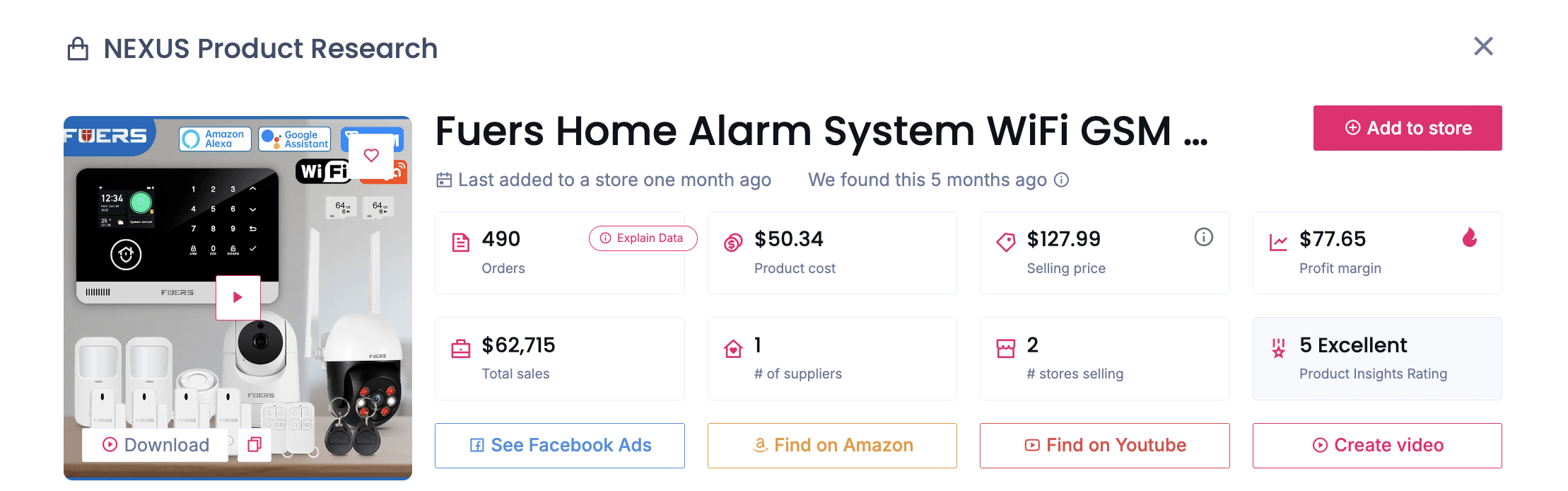Toggle the heart favorite on the product image
Image resolution: width=1568 pixels, height=491 pixels.
373,156
